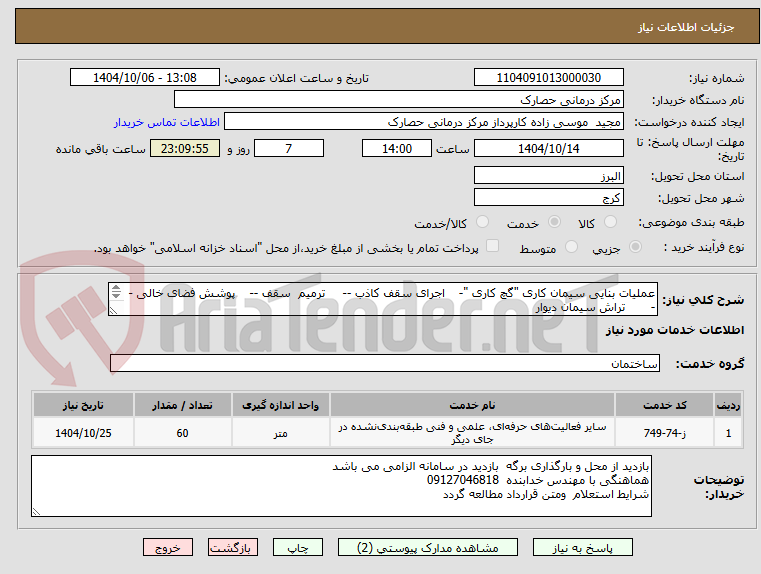Image resolution: width=761 pixels, height=574 pixels.
Task: Click the deadline date field 1404/10/14
Action: (548, 148)
